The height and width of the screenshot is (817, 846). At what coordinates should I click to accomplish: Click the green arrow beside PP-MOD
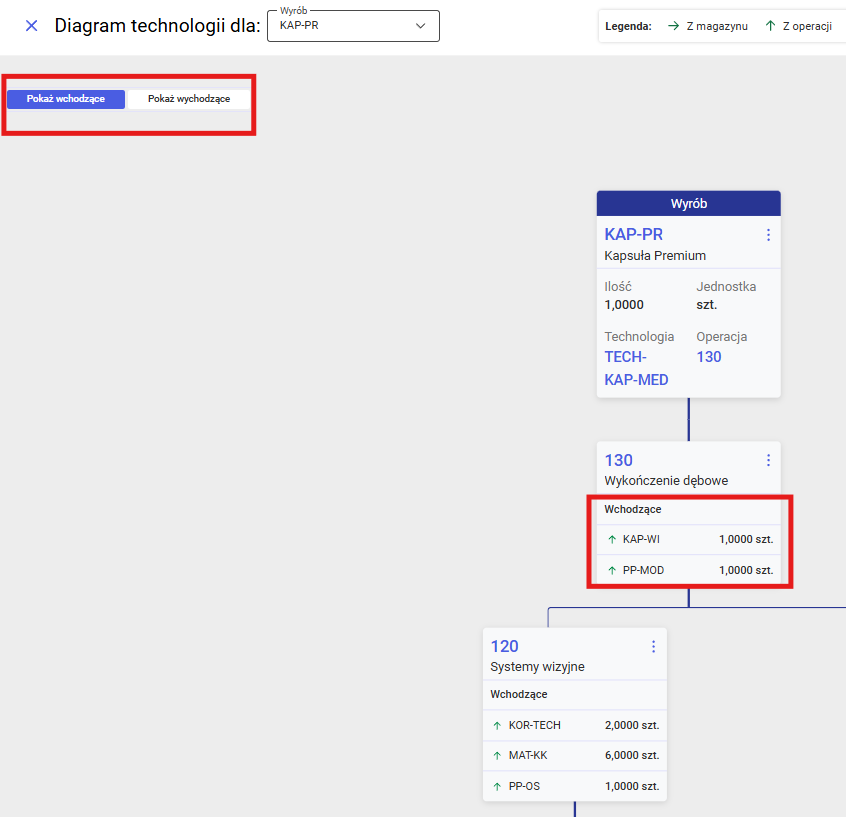612,570
